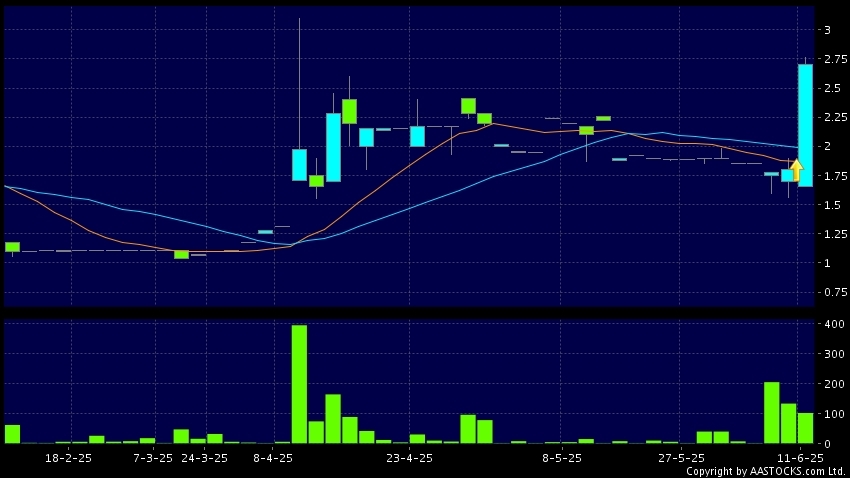Click the 100 volume axis label

[834, 414]
